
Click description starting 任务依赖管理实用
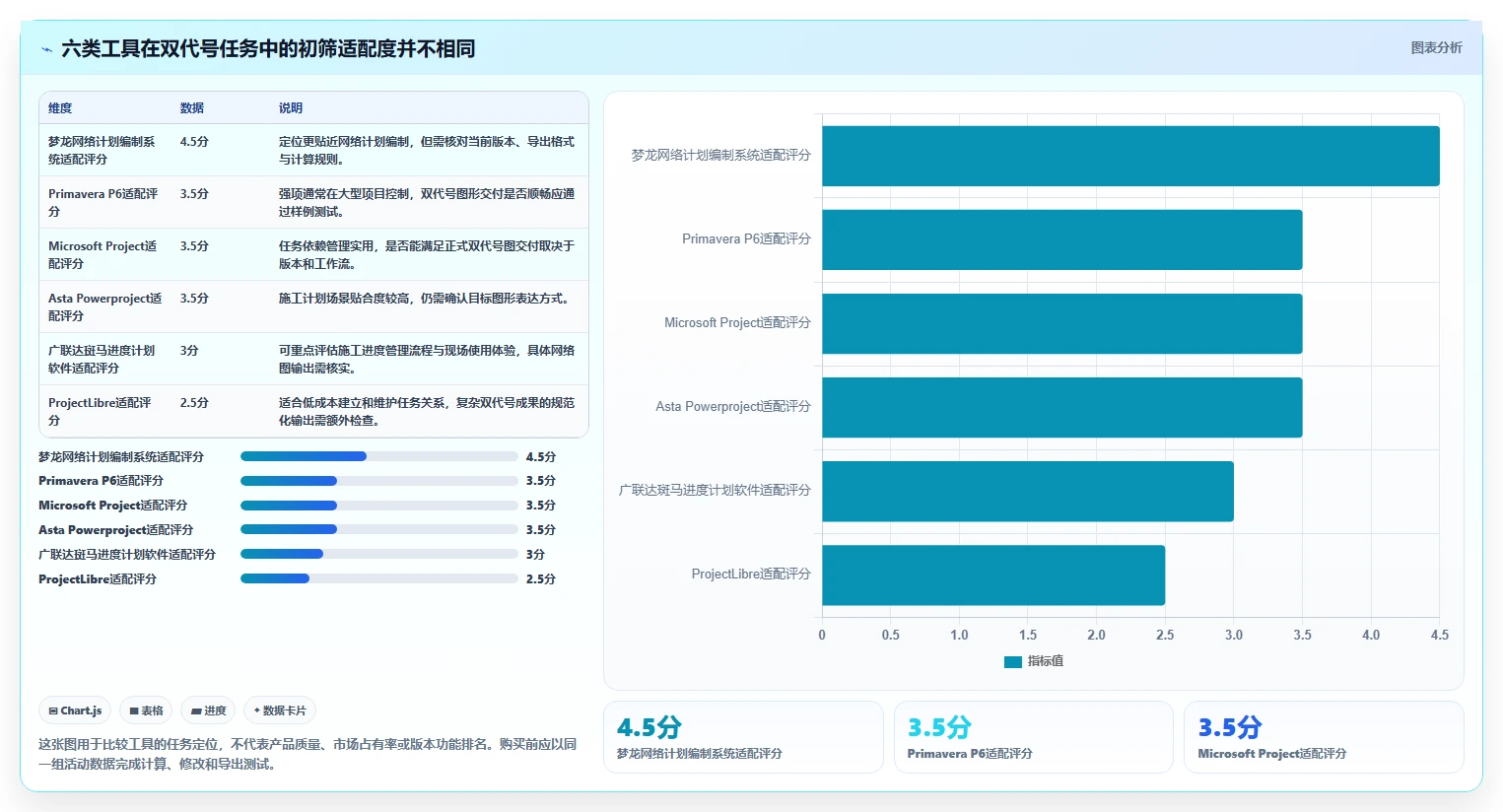pos(427,254)
